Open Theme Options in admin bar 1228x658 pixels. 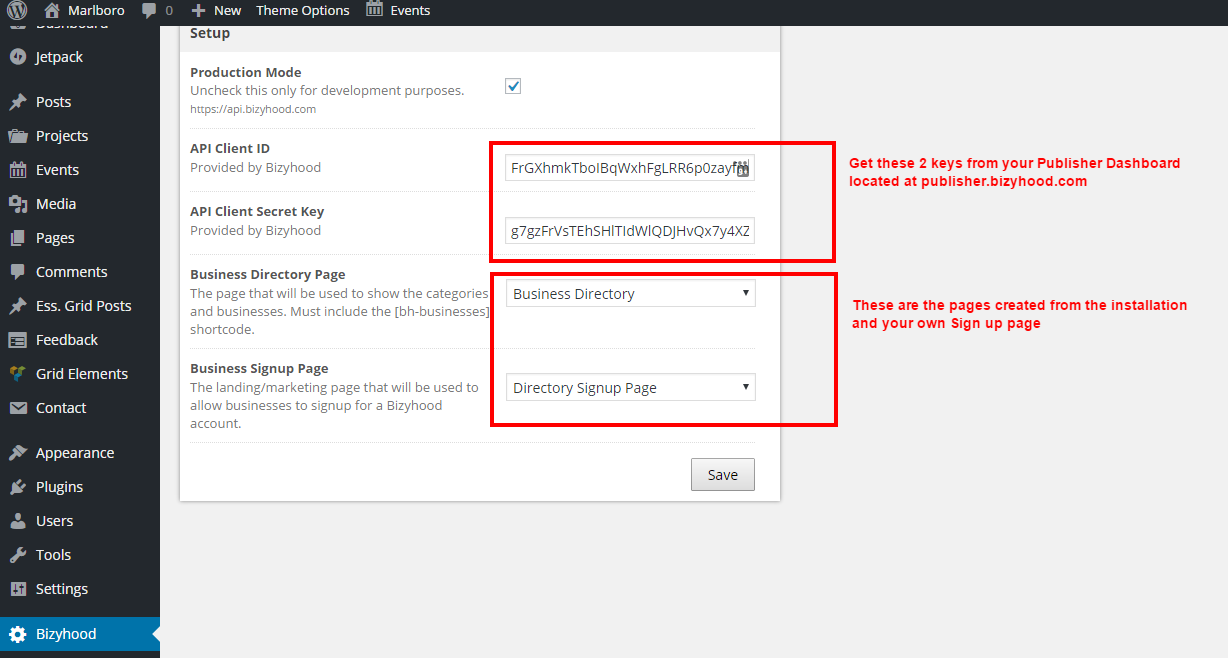(303, 11)
